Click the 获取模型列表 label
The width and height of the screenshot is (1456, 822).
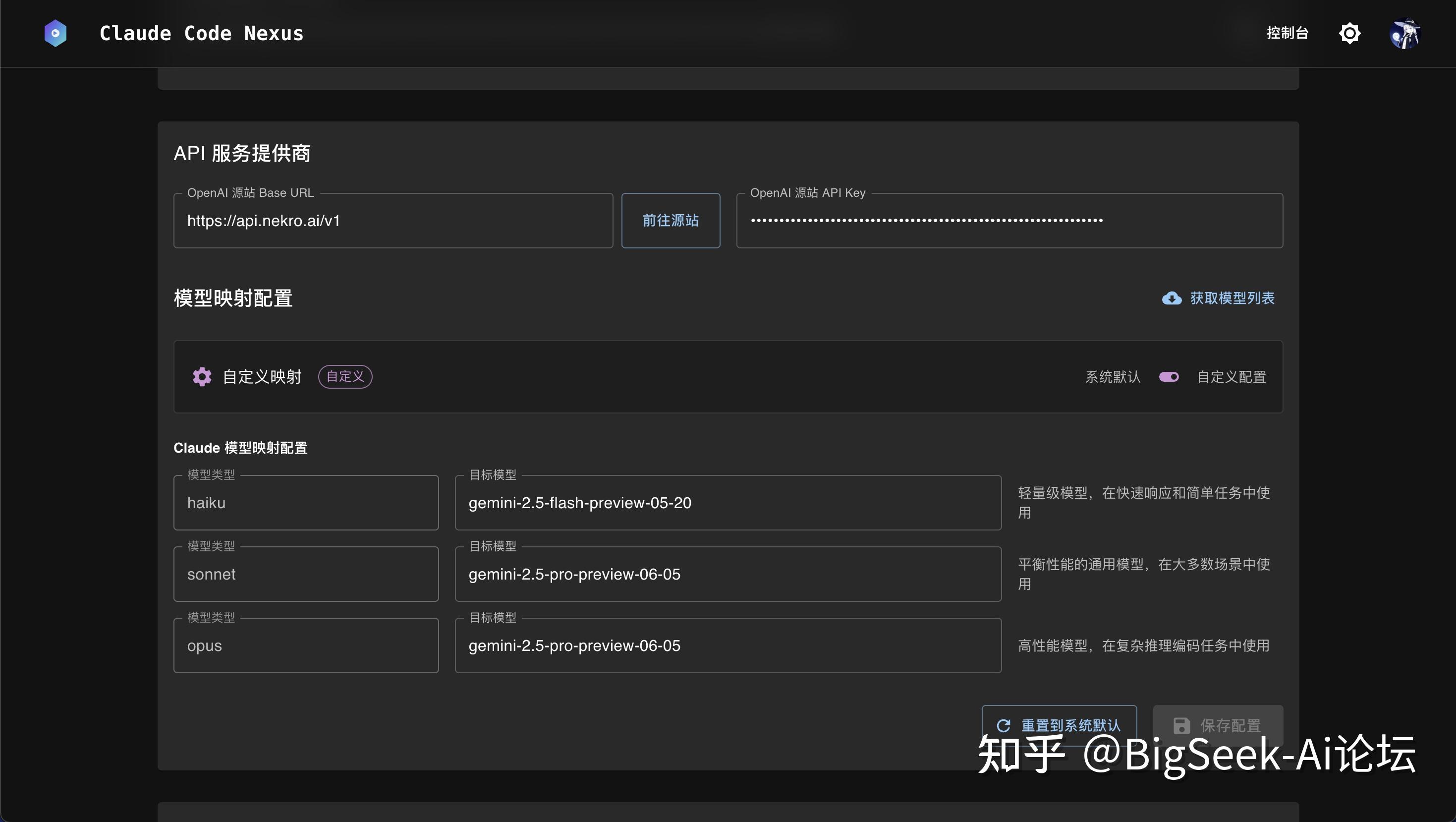[x=1232, y=298]
